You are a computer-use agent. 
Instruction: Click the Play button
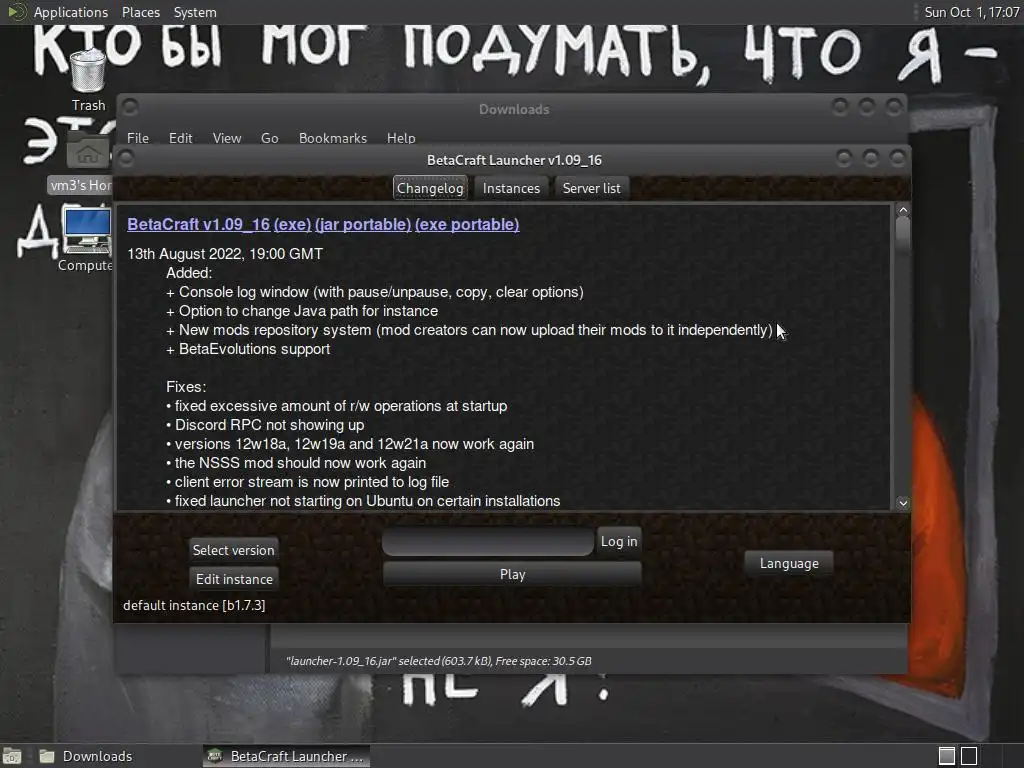513,574
